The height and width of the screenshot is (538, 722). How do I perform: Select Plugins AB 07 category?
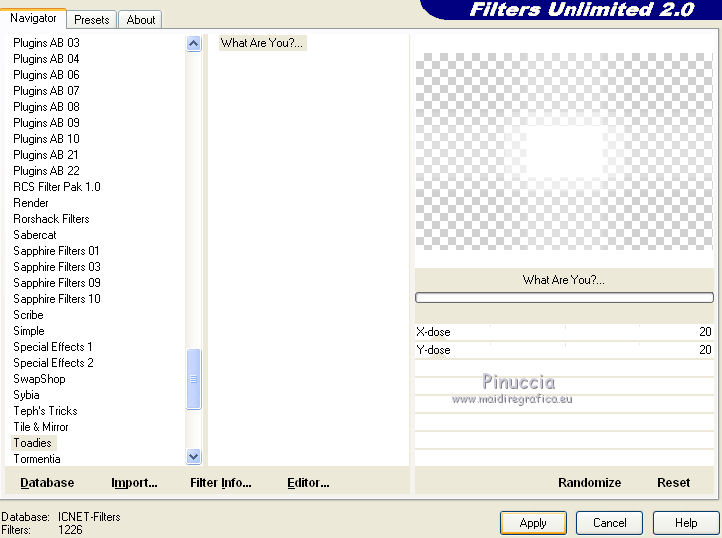[x=46, y=91]
